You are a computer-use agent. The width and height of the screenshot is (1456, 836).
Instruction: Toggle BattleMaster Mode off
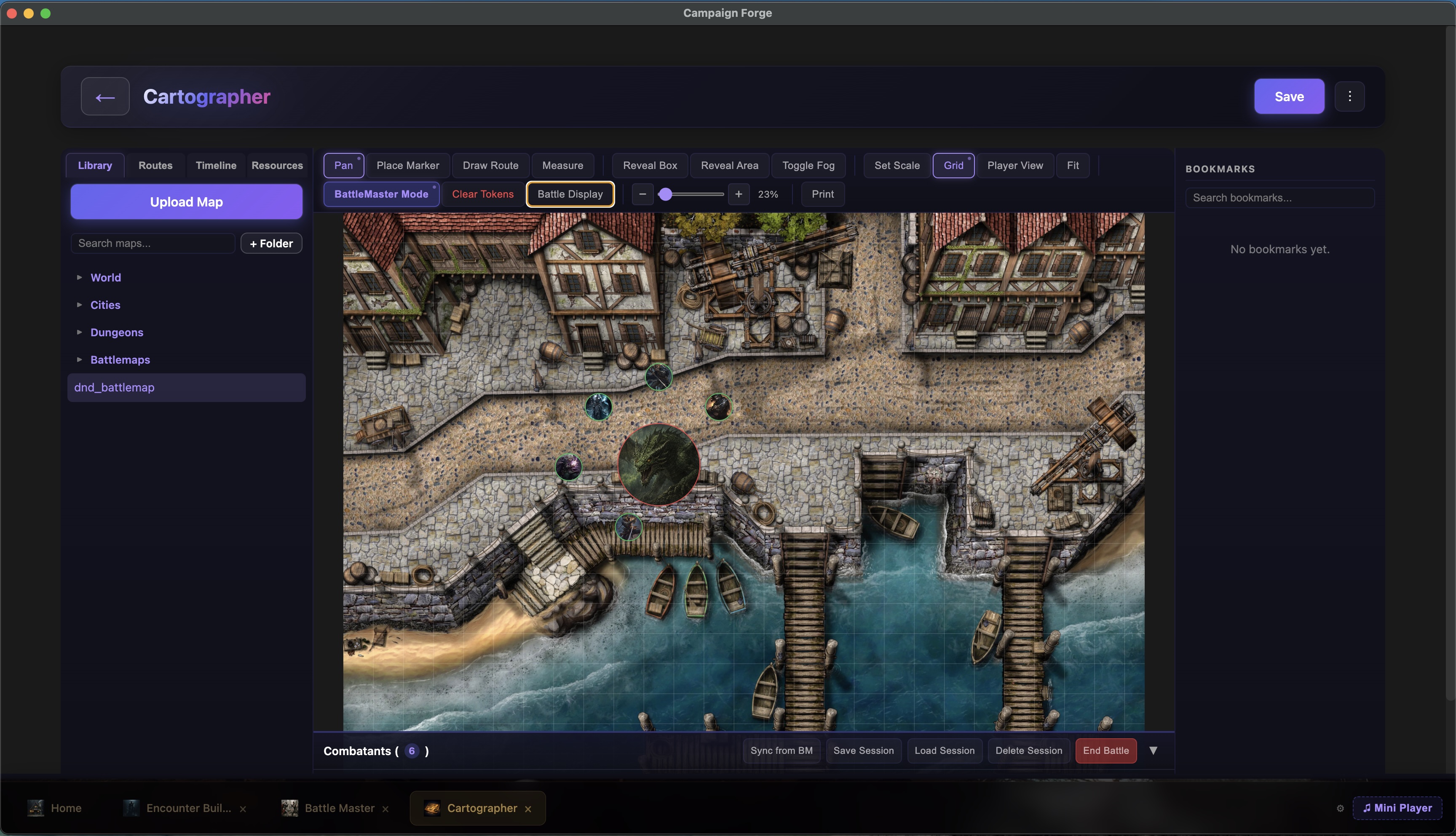381,194
